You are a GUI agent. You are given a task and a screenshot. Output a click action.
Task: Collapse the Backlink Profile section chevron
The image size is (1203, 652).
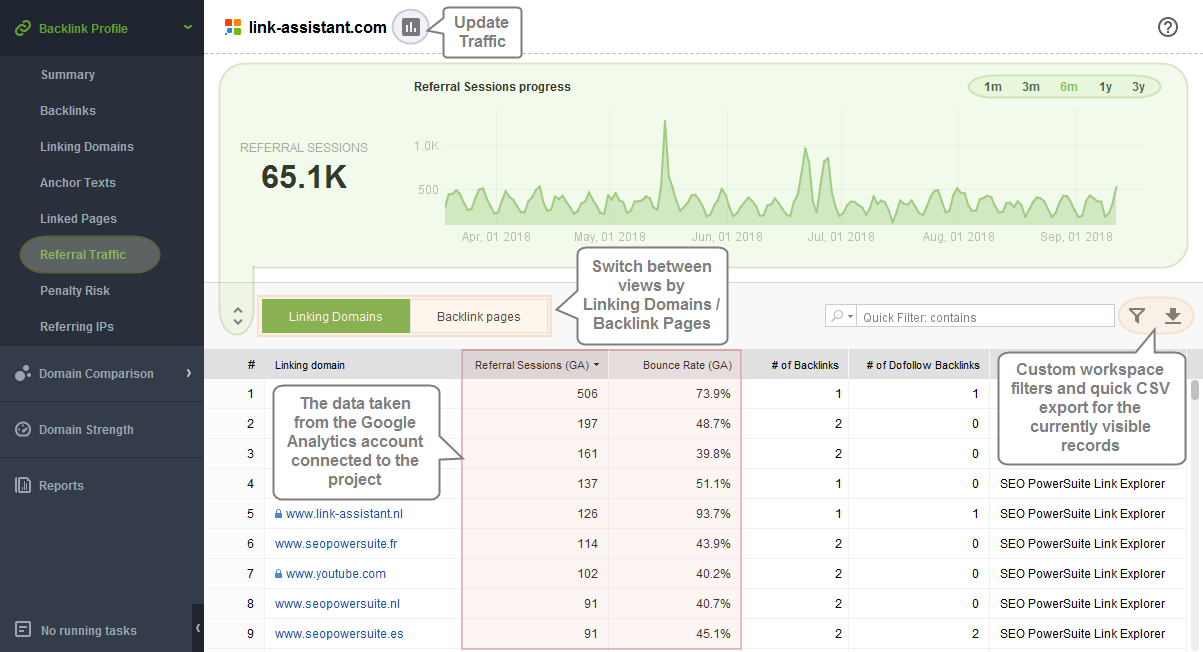[187, 27]
